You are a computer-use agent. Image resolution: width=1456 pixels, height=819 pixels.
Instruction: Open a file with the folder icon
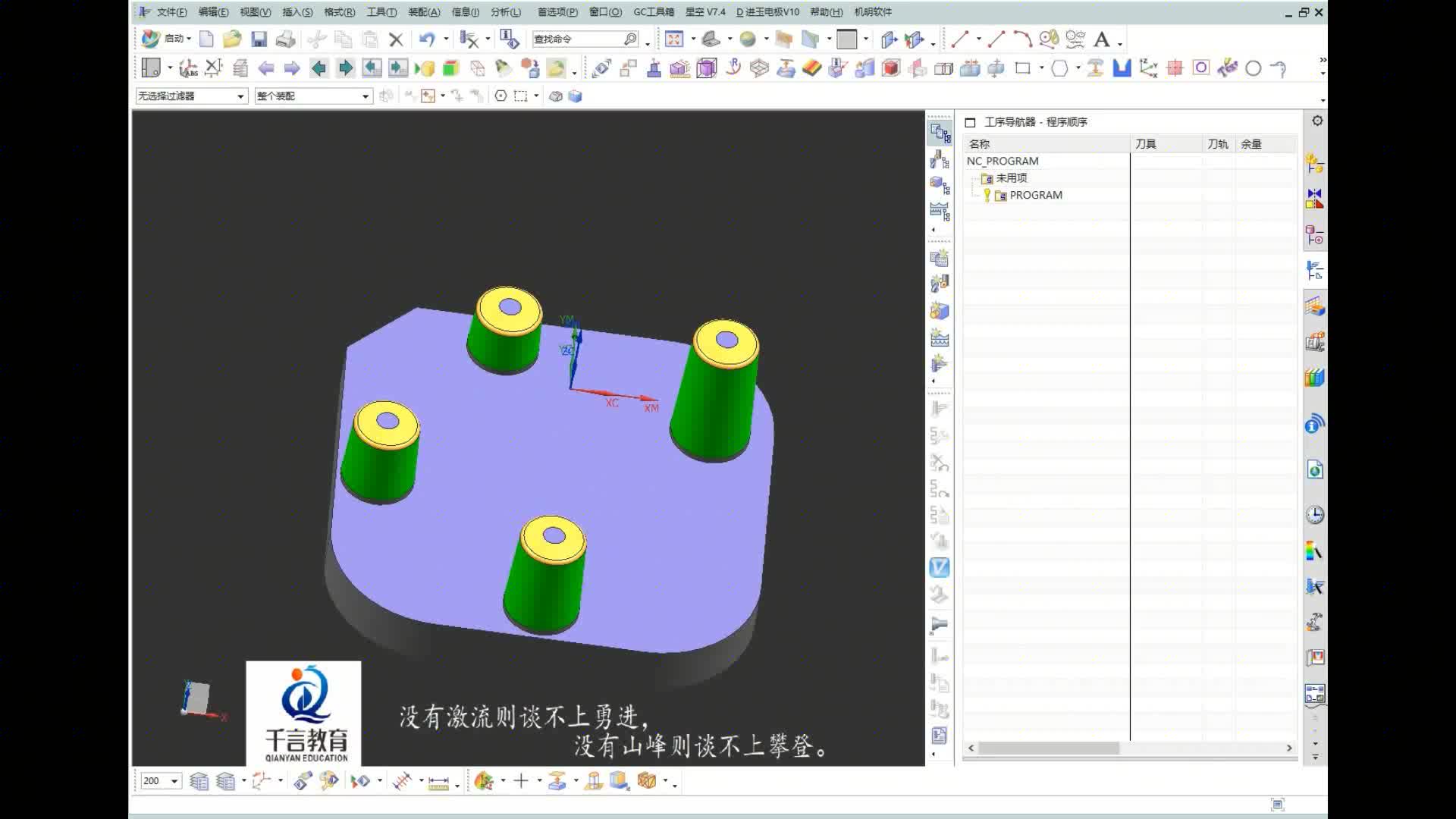[x=232, y=39]
